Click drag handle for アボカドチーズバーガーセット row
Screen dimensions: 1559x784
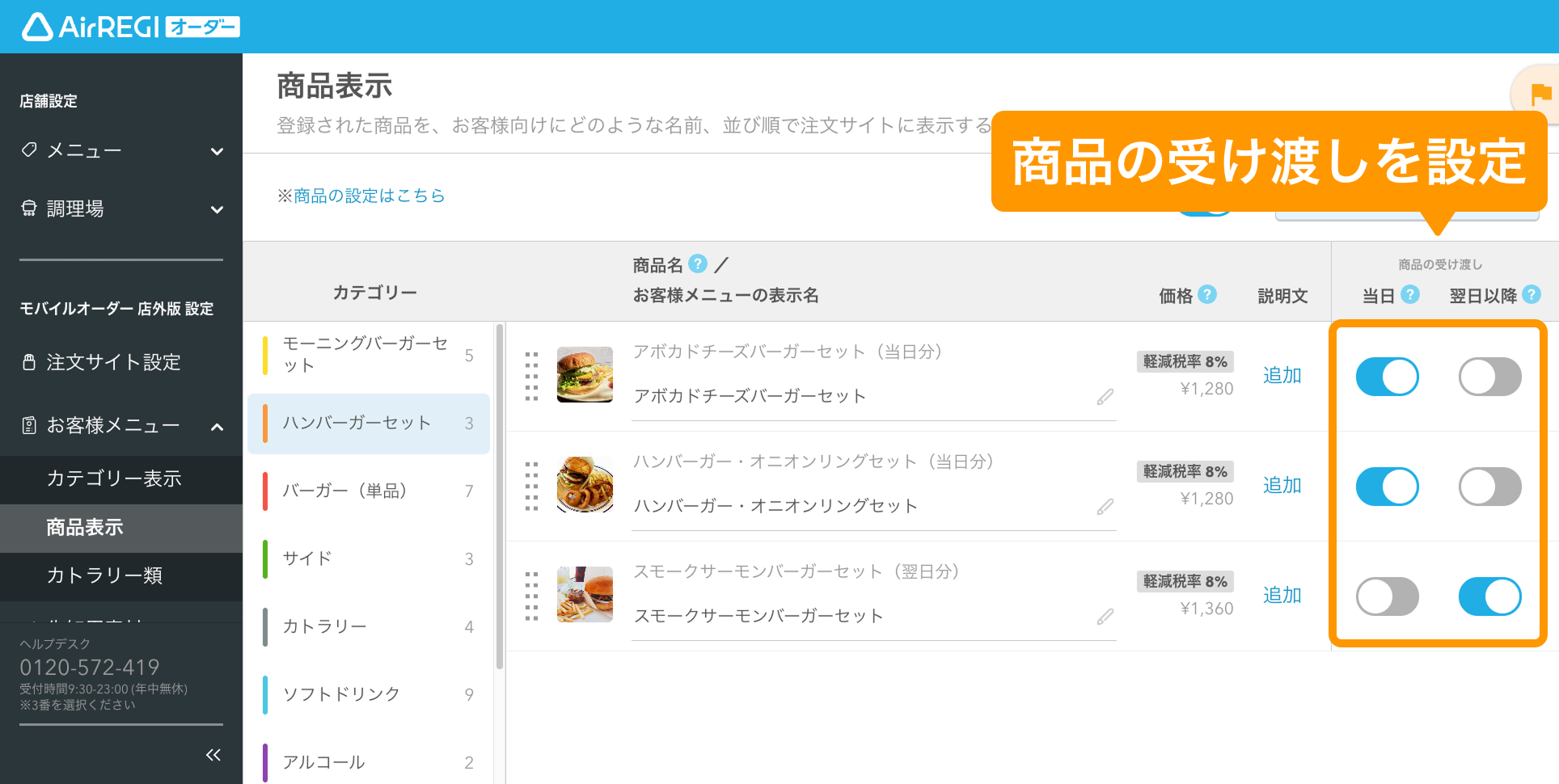tap(531, 376)
